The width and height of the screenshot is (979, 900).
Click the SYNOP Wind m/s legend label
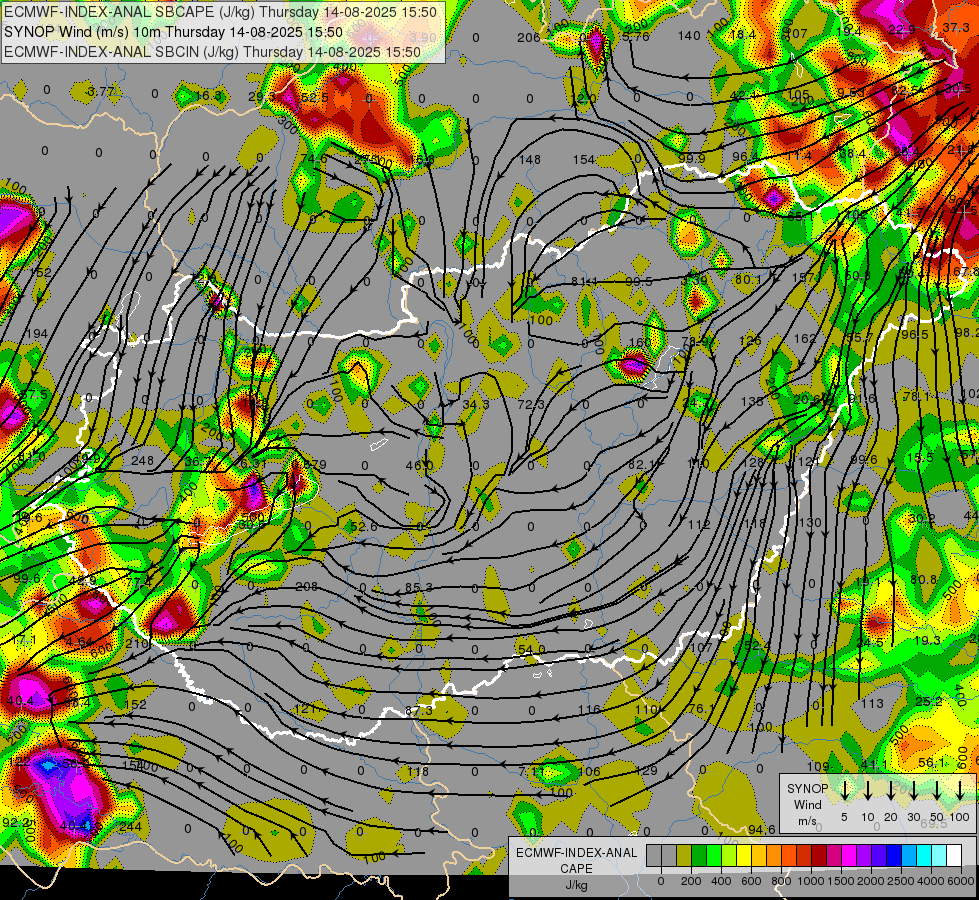coord(807,804)
